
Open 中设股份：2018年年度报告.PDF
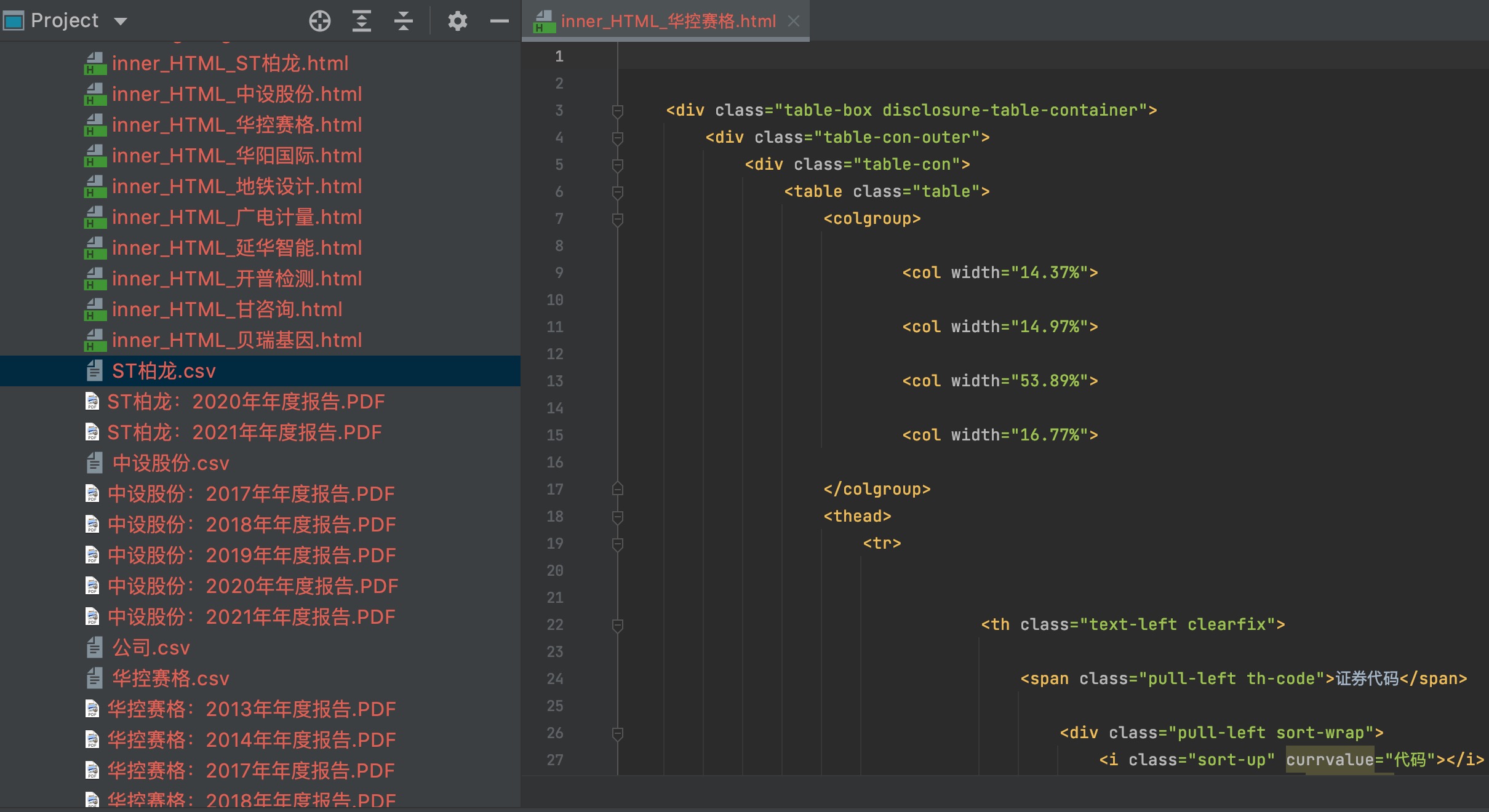pyautogui.click(x=251, y=525)
